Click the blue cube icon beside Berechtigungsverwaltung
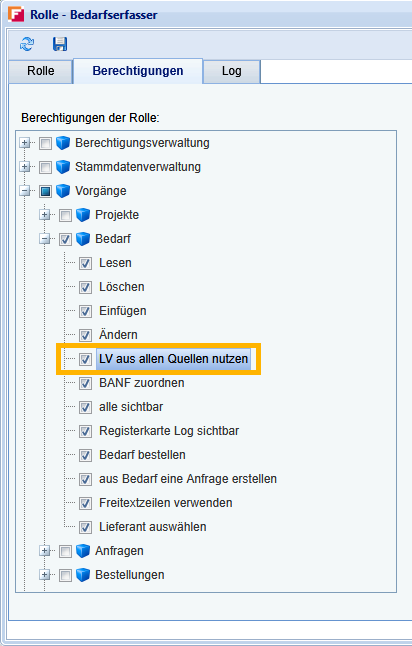Viewport: 412px width, 646px height. 63,143
